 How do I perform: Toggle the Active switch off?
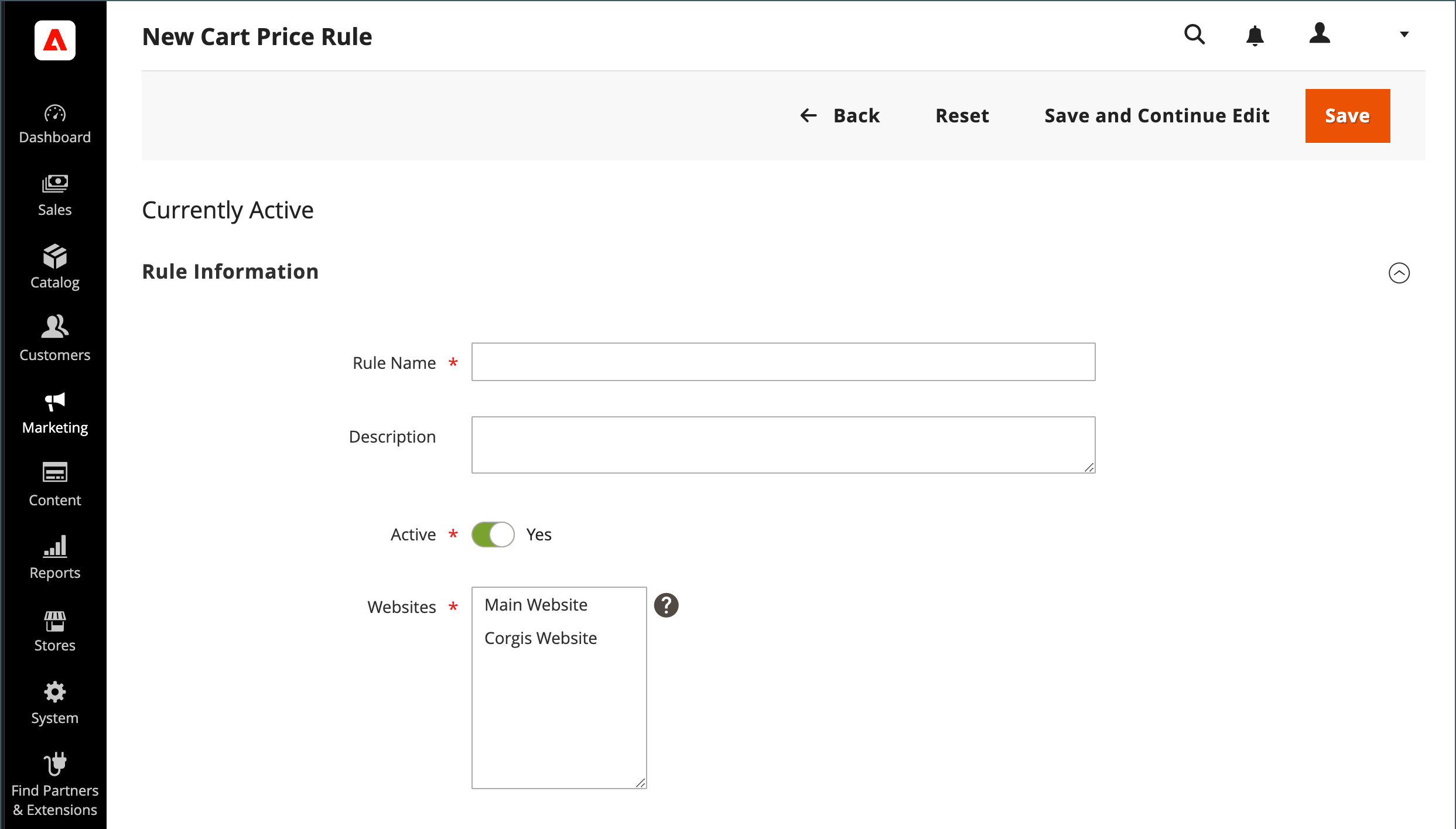[493, 535]
